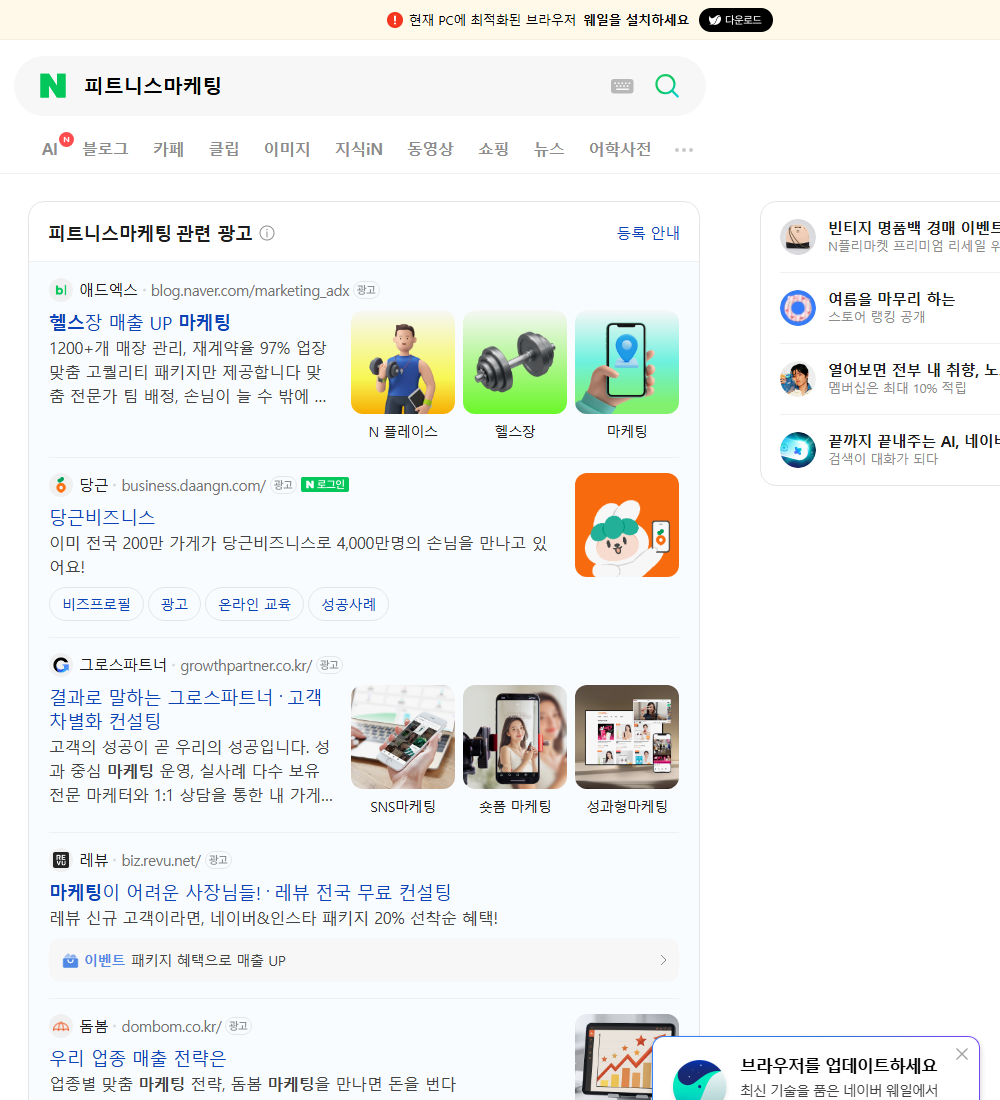Click the SNS마케팅 thumbnail

(403, 737)
